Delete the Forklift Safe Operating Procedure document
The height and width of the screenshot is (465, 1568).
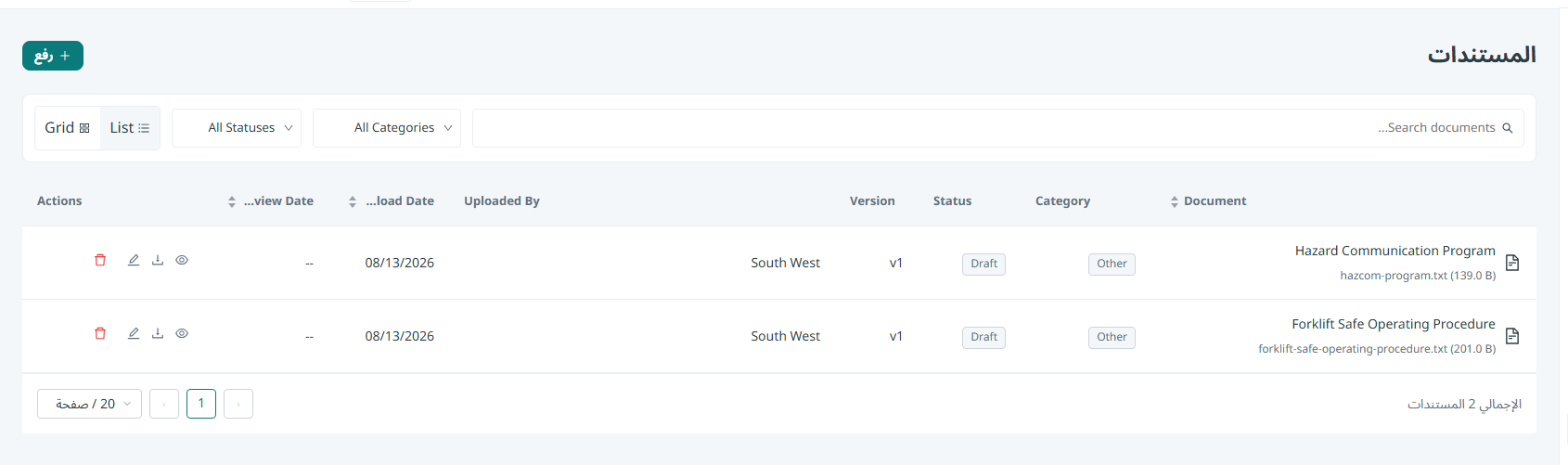pyautogui.click(x=100, y=333)
